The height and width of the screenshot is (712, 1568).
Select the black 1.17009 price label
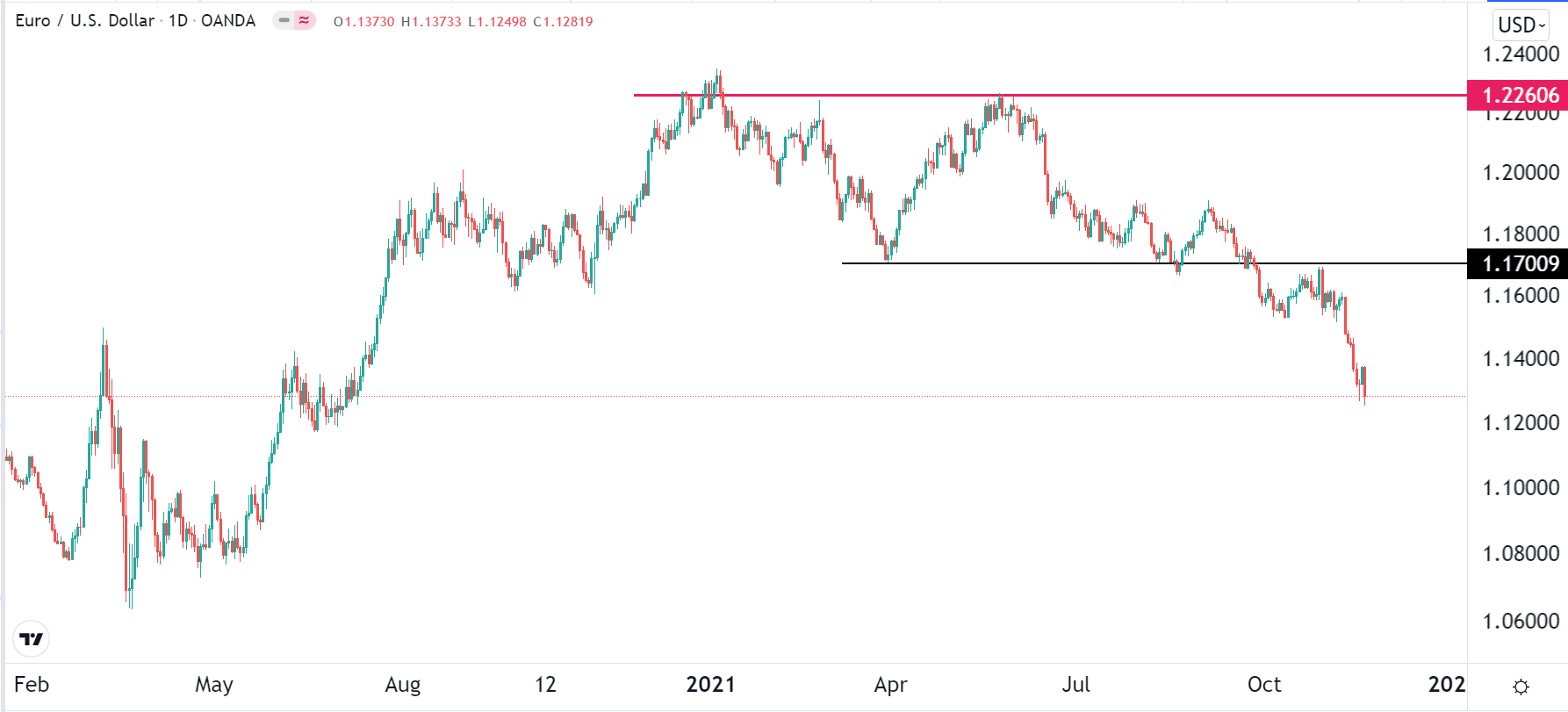pyautogui.click(x=1519, y=263)
